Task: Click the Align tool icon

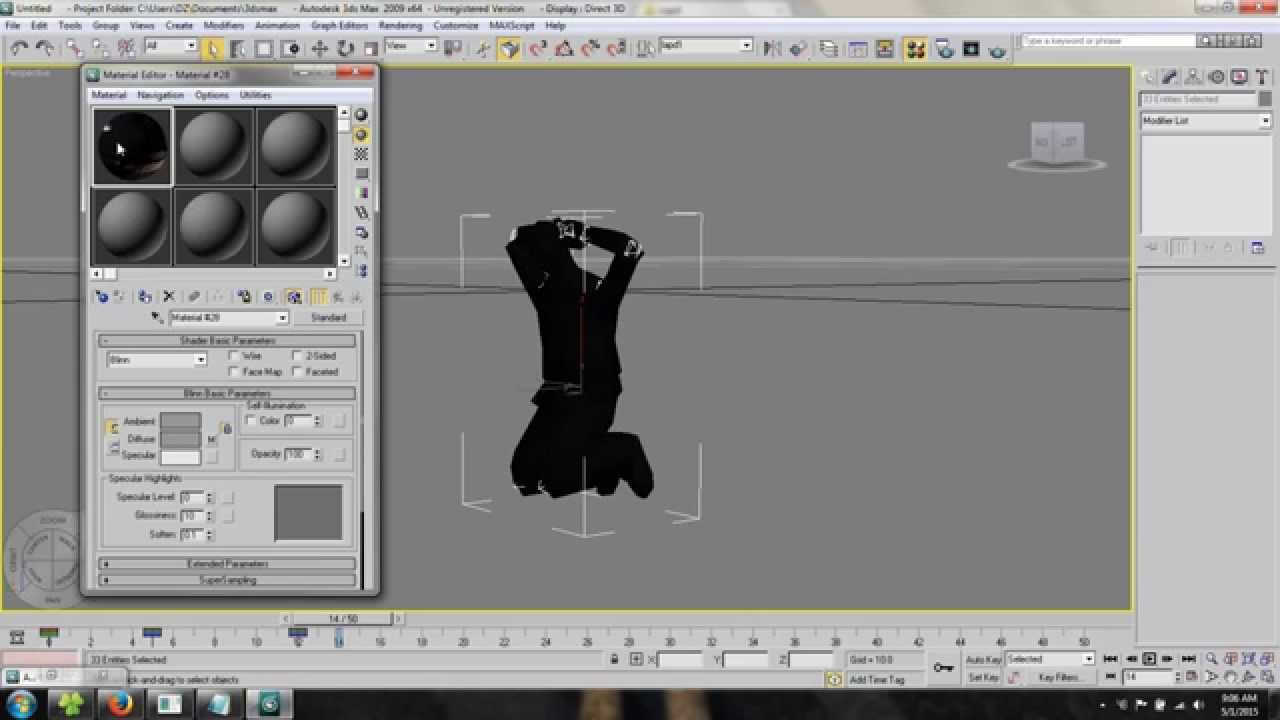Action: pos(798,48)
